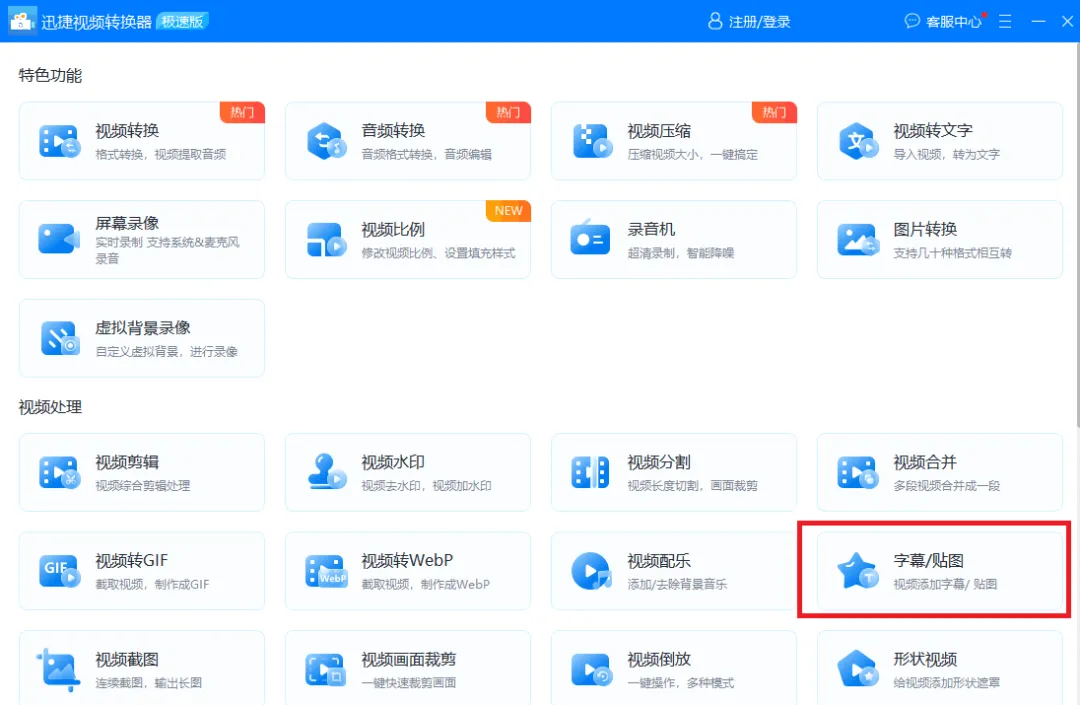The image size is (1080, 705).
Task: Click the 视频转WebP icon
Action: [326, 571]
